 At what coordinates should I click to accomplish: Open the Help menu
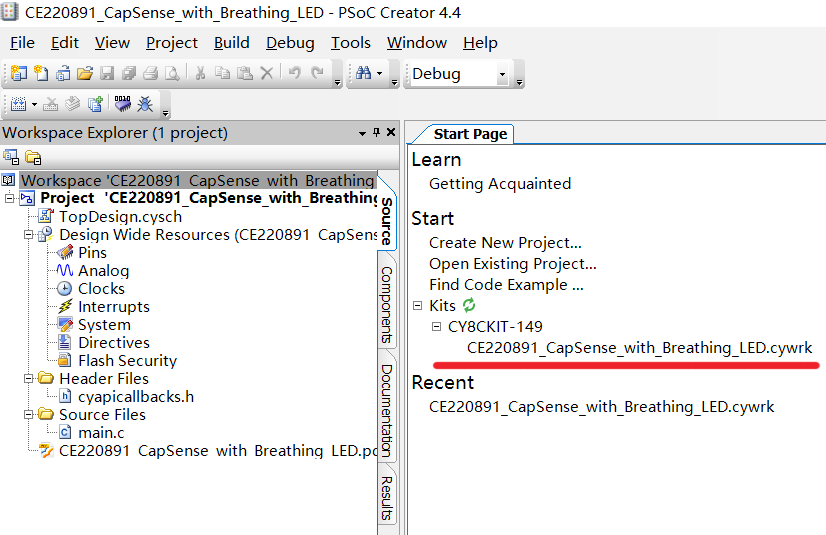click(x=480, y=43)
